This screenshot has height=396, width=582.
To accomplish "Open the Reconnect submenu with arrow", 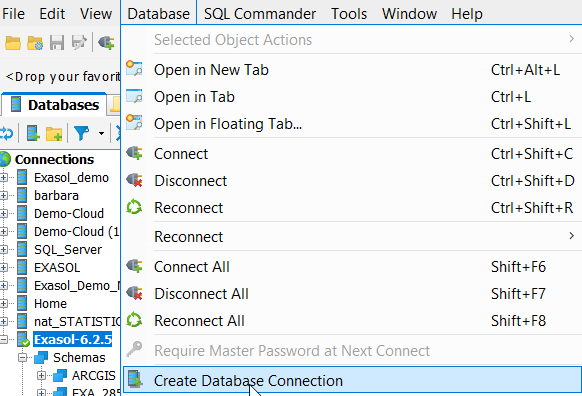I will tap(352, 237).
